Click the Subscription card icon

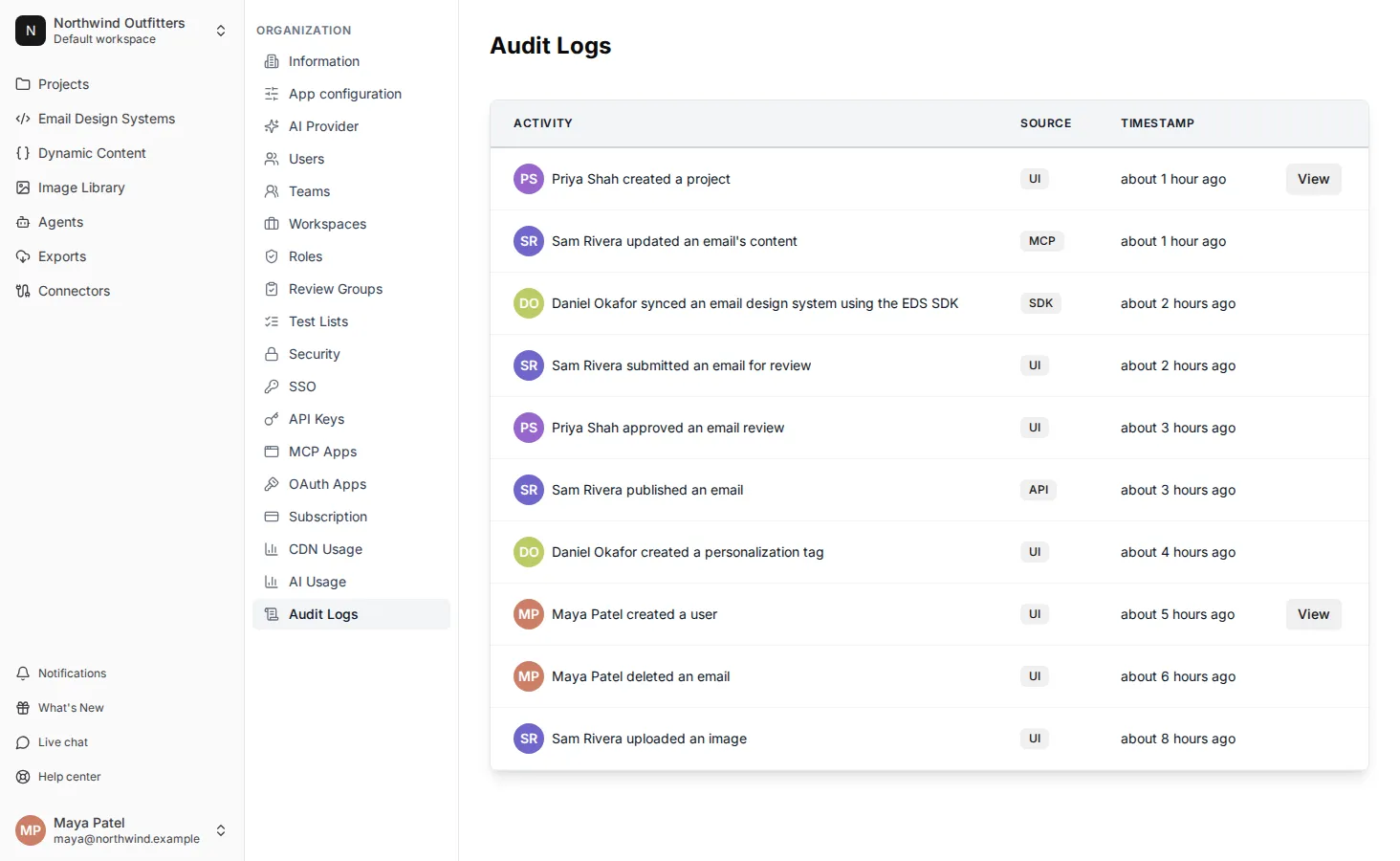tap(272, 517)
